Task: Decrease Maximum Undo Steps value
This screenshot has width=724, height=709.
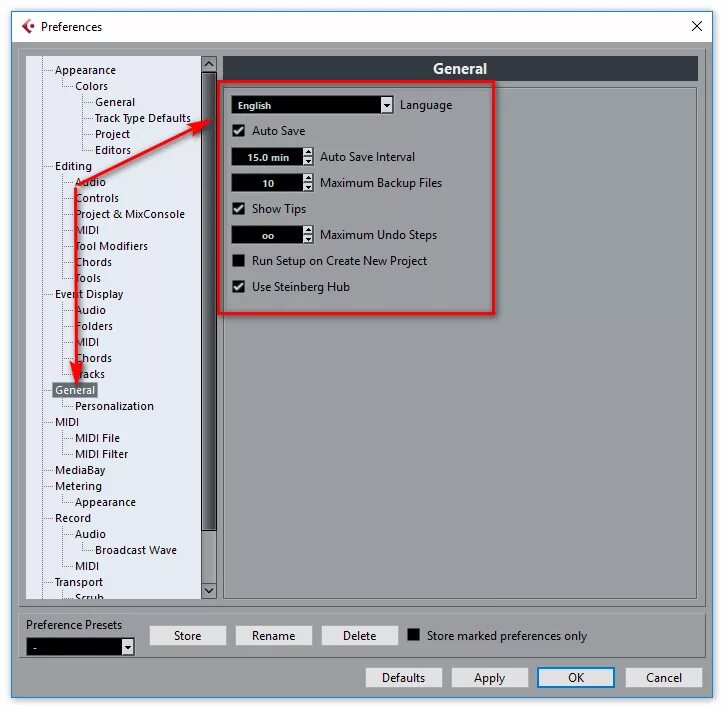Action: click(308, 239)
